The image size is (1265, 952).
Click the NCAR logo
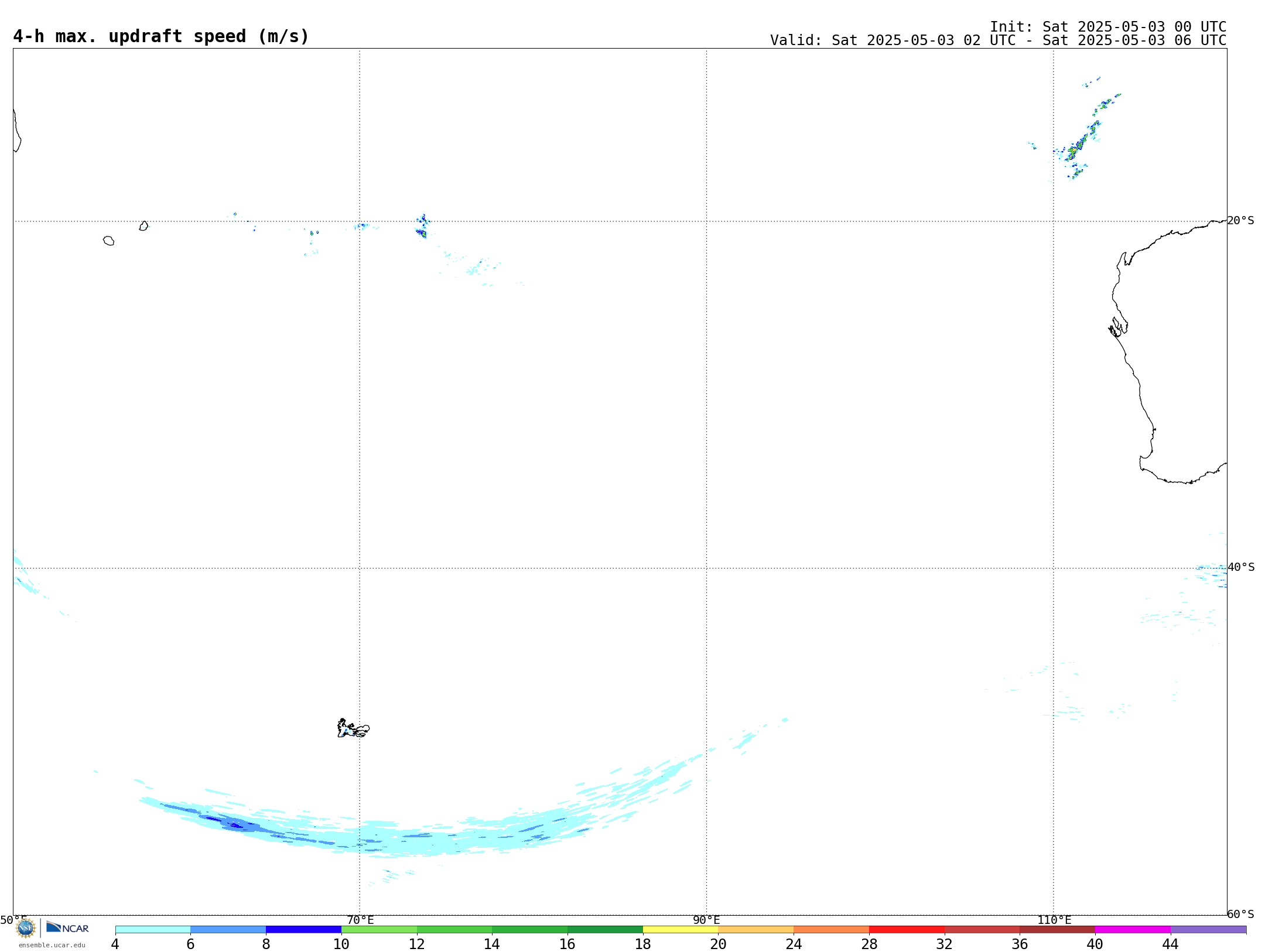[x=67, y=927]
